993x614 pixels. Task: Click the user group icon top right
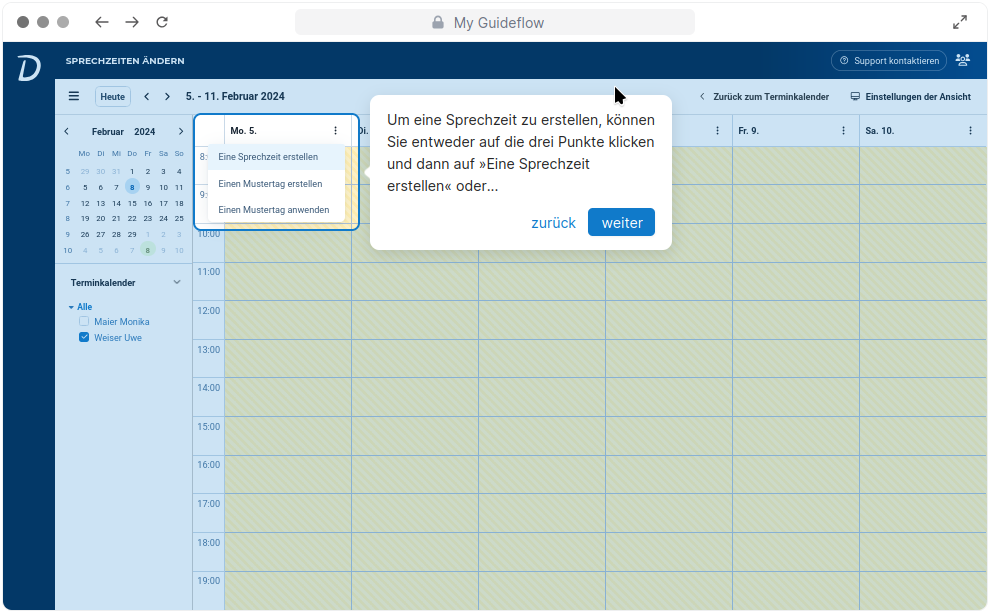pyautogui.click(x=963, y=60)
